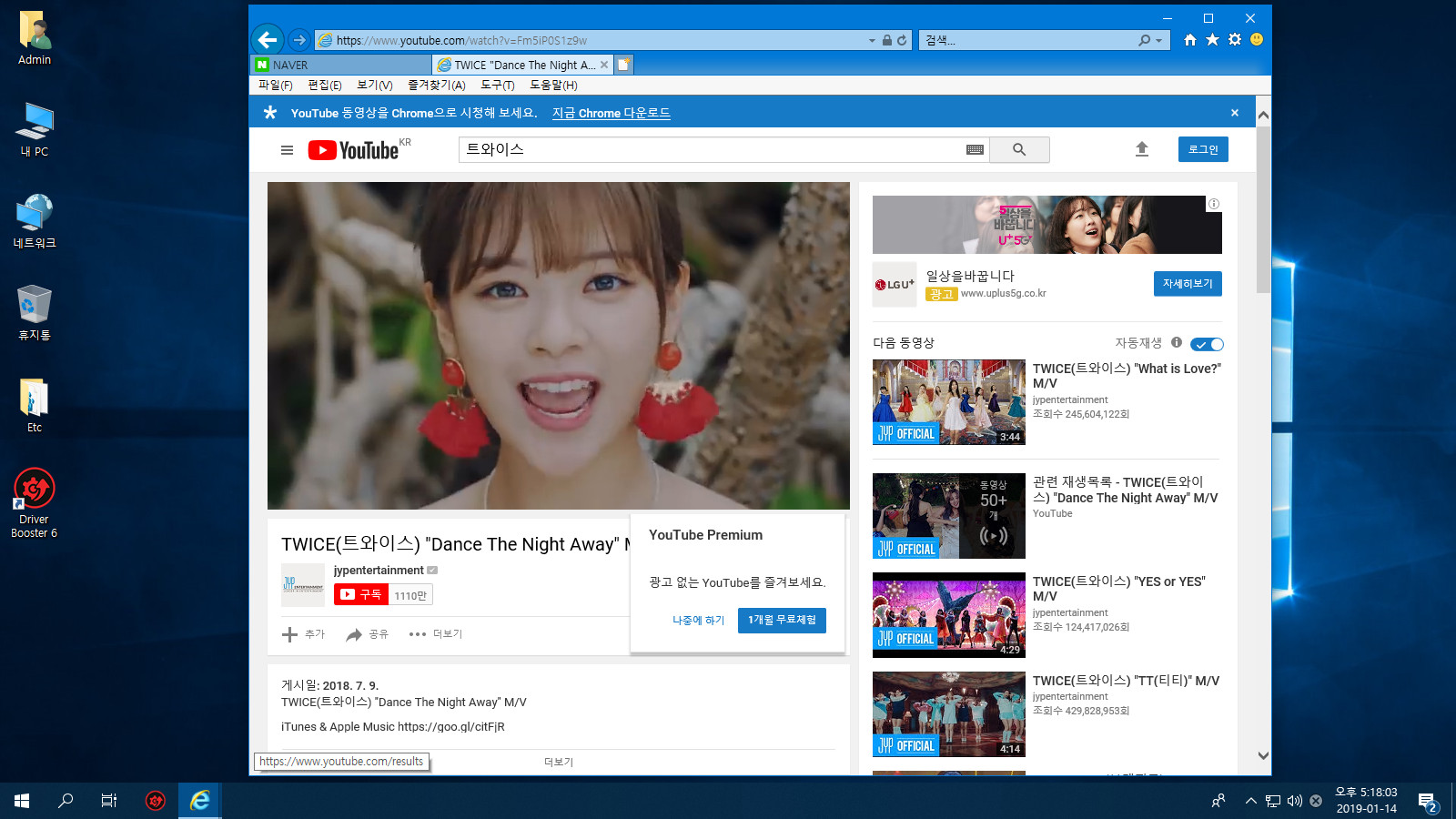Open the 휴지통 desktop icon
The height and width of the screenshot is (819, 1456).
35,312
